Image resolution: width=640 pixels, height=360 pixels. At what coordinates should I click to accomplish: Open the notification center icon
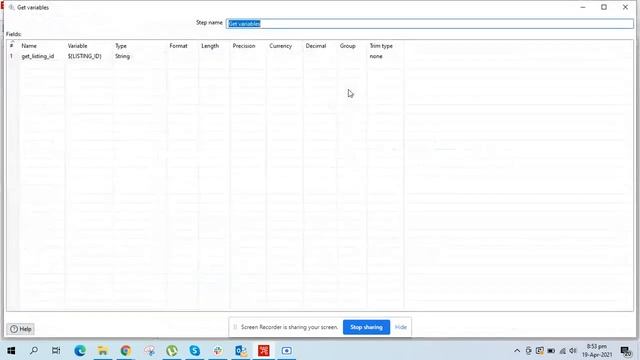click(625, 351)
